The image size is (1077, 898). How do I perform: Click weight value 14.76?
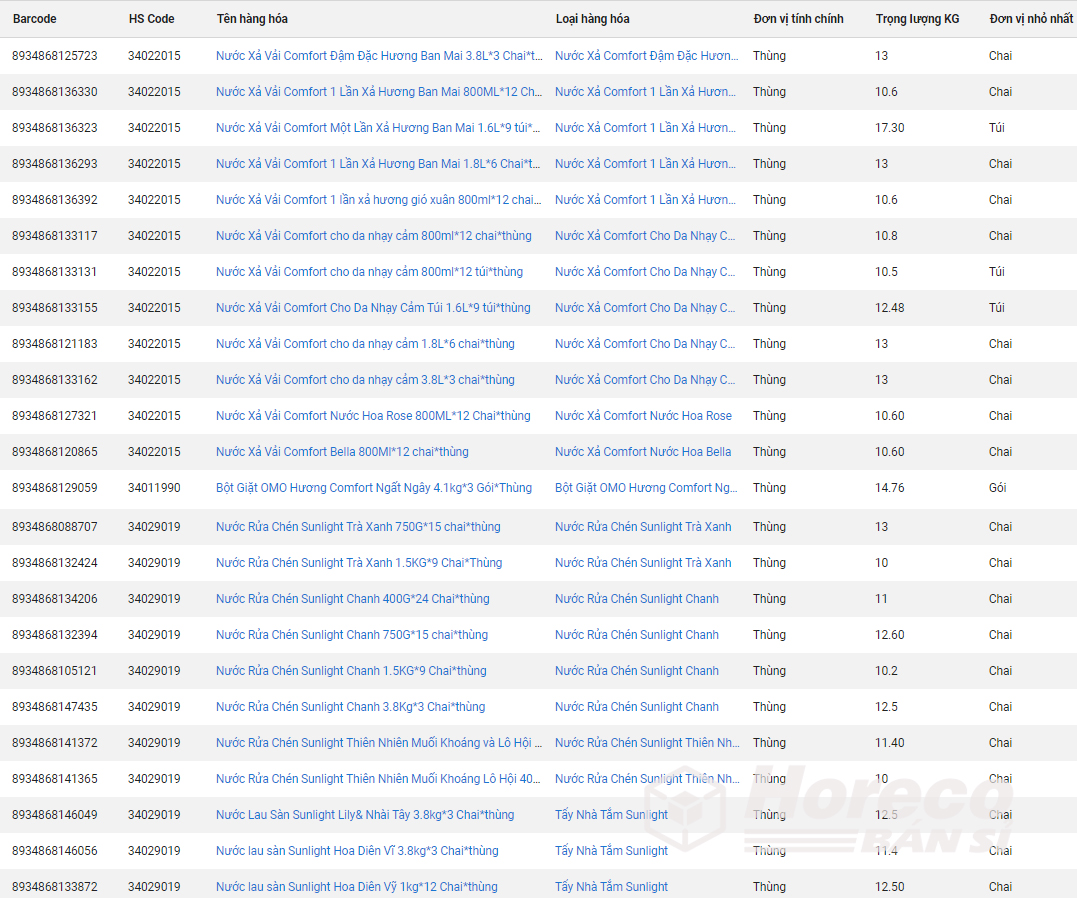(889, 488)
